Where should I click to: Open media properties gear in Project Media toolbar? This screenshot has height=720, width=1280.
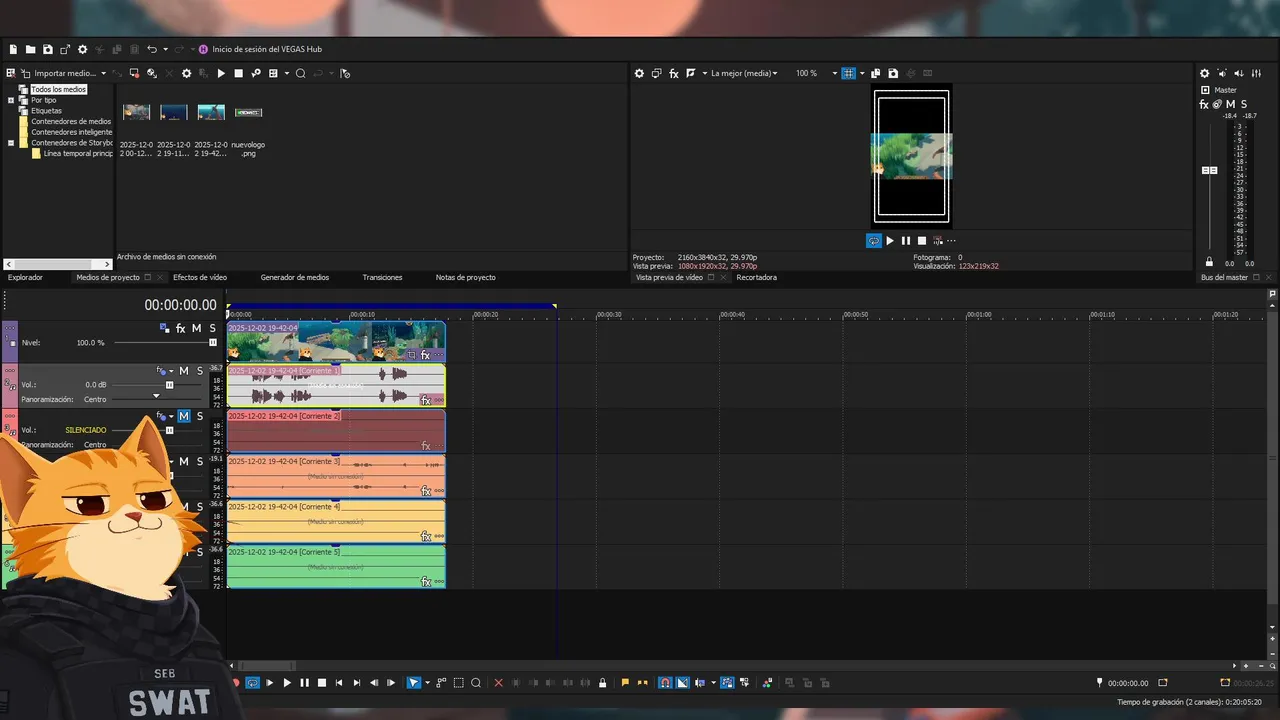pyautogui.click(x=186, y=73)
